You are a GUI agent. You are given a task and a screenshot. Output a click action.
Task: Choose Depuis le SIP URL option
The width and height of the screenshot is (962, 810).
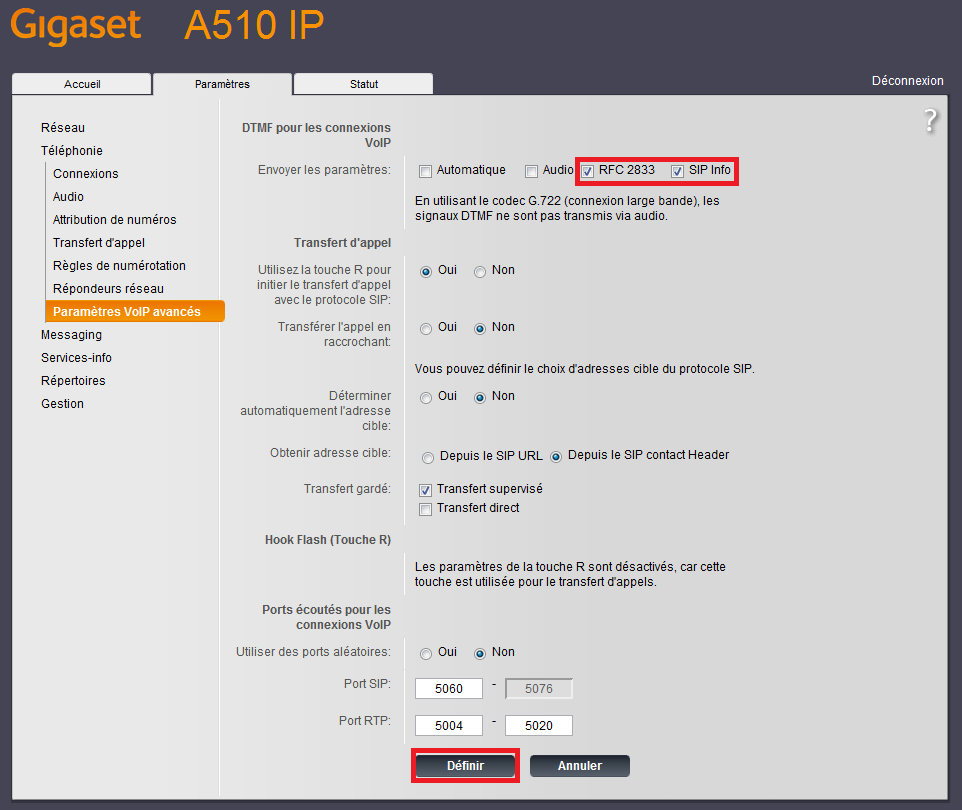click(x=428, y=457)
